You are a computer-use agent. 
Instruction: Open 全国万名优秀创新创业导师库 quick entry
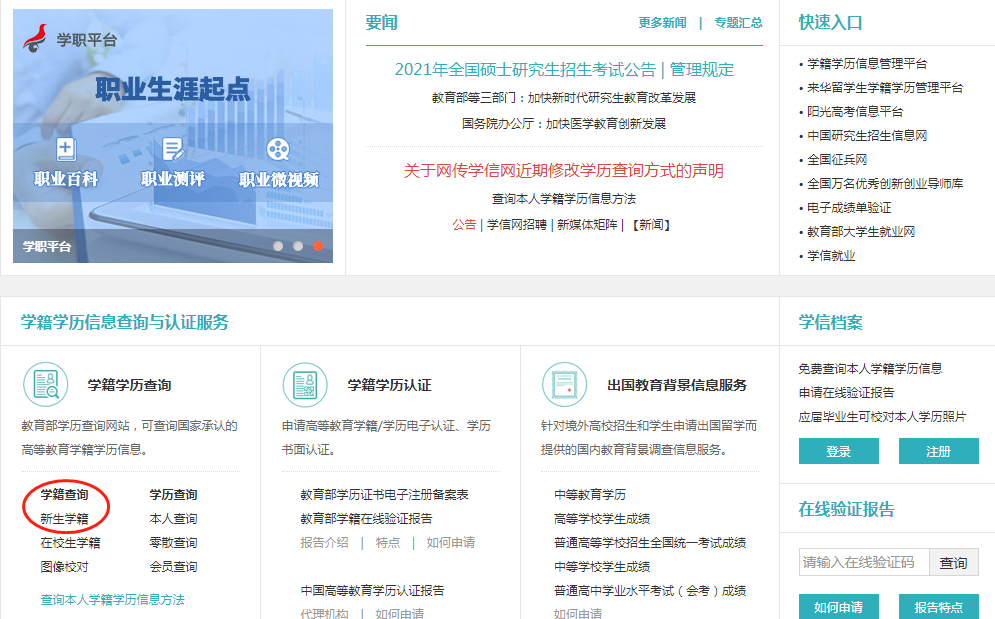885,184
